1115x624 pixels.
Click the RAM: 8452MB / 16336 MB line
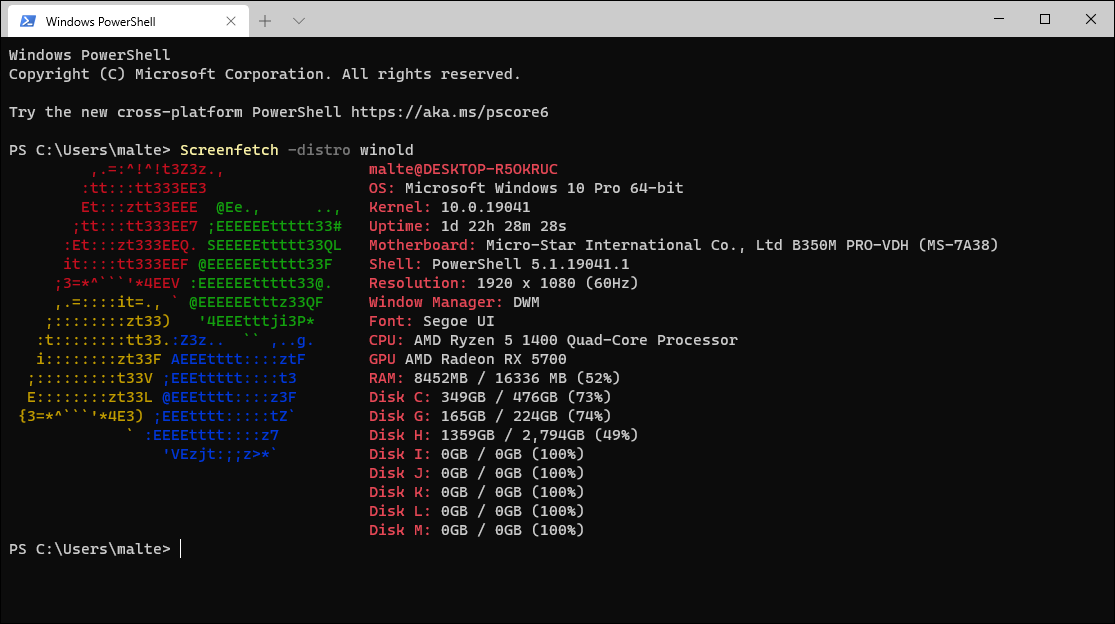click(x=494, y=378)
